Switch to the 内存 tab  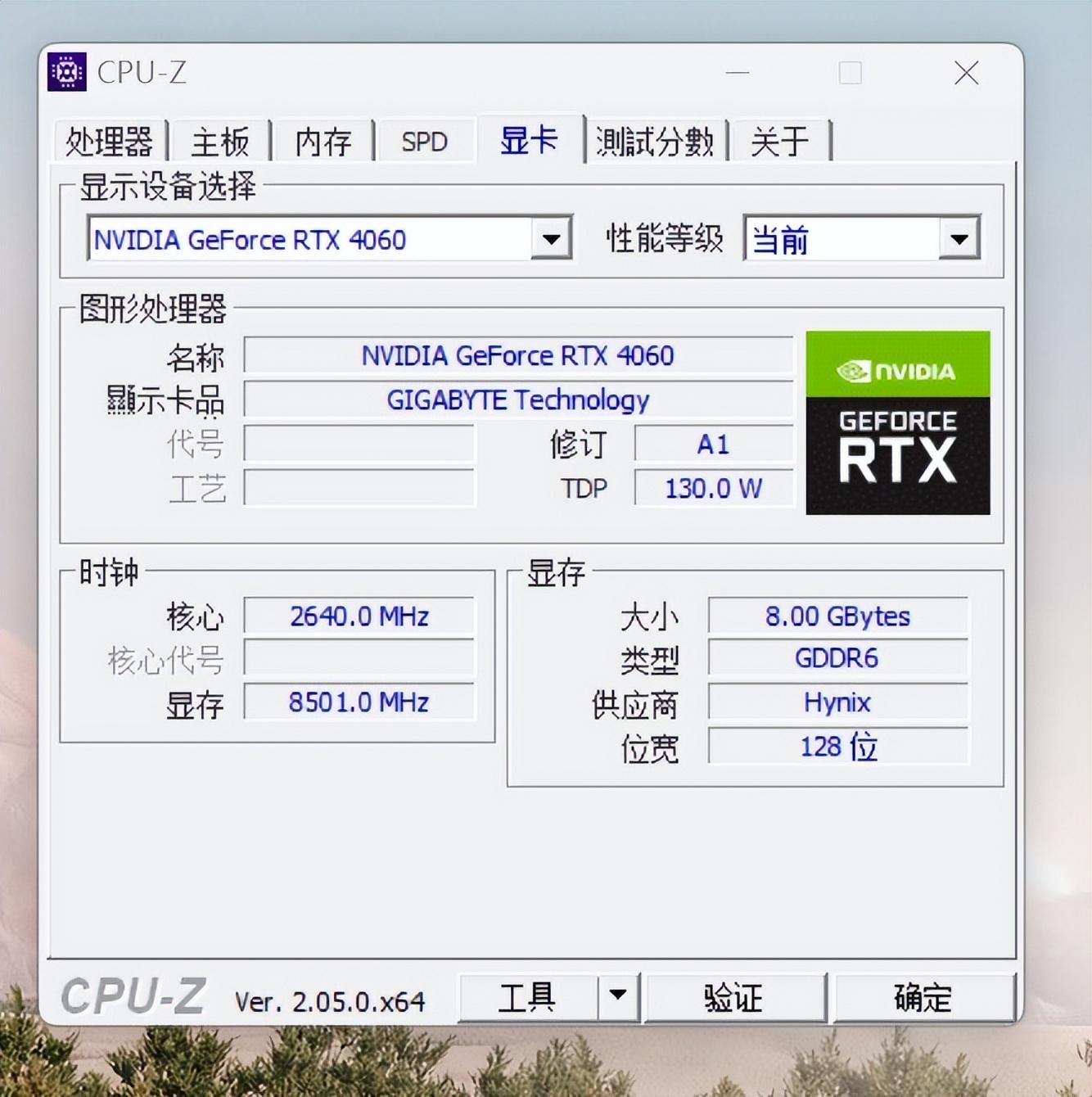pyautogui.click(x=323, y=142)
